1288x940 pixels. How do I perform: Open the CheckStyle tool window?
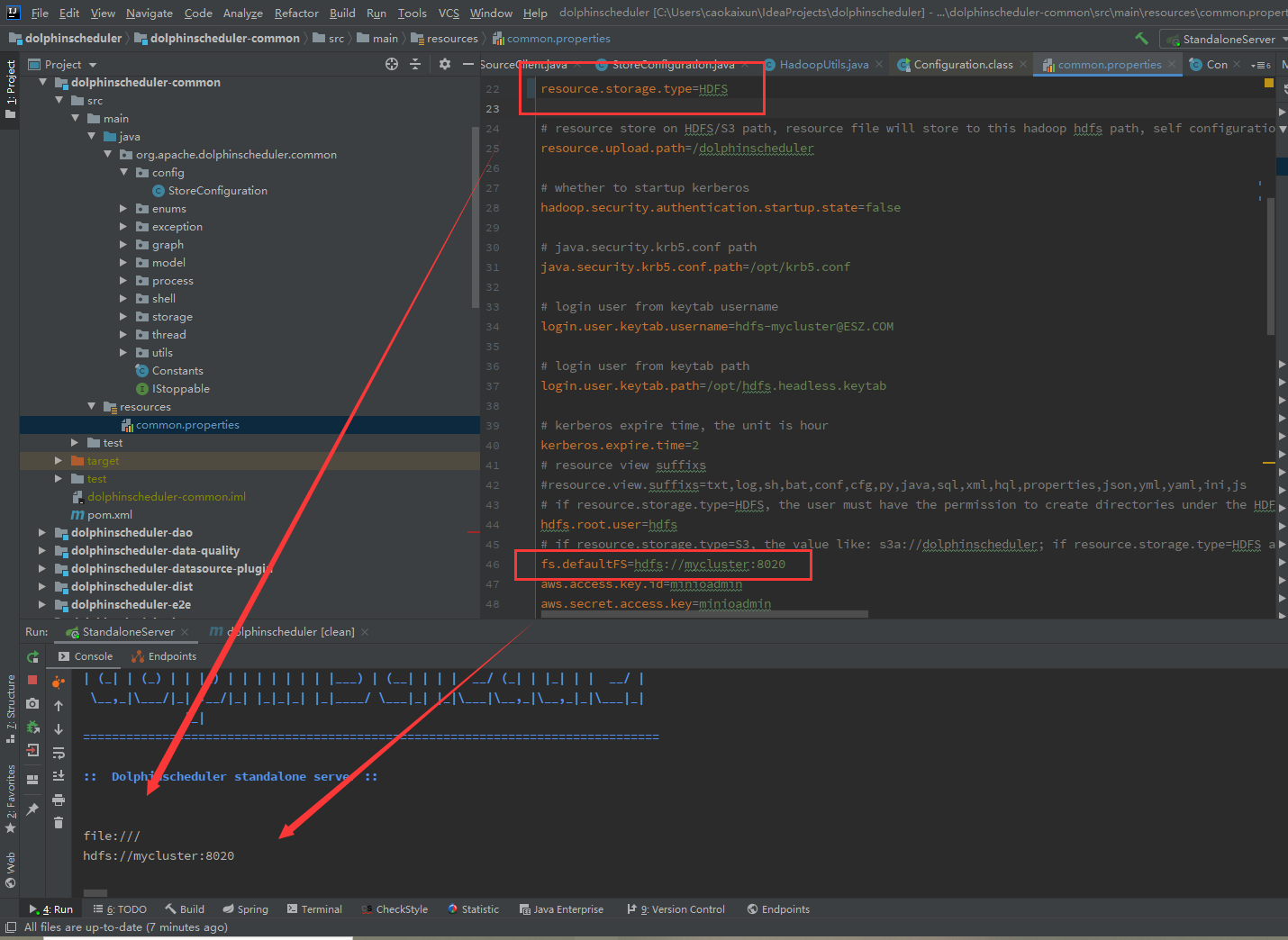[395, 909]
